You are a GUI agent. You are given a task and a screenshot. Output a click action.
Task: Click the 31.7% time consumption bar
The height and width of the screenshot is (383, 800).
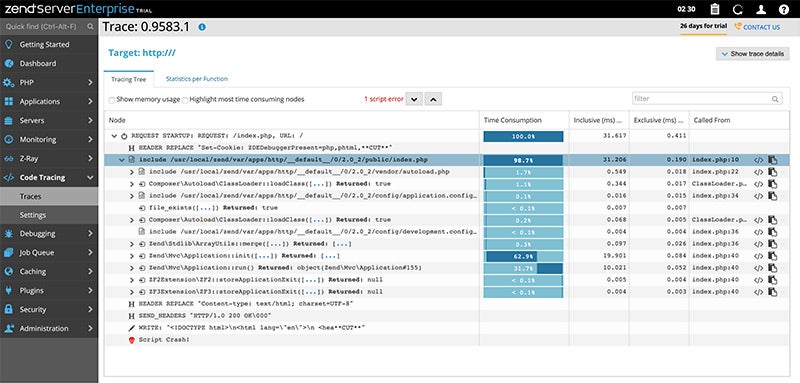click(x=523, y=268)
